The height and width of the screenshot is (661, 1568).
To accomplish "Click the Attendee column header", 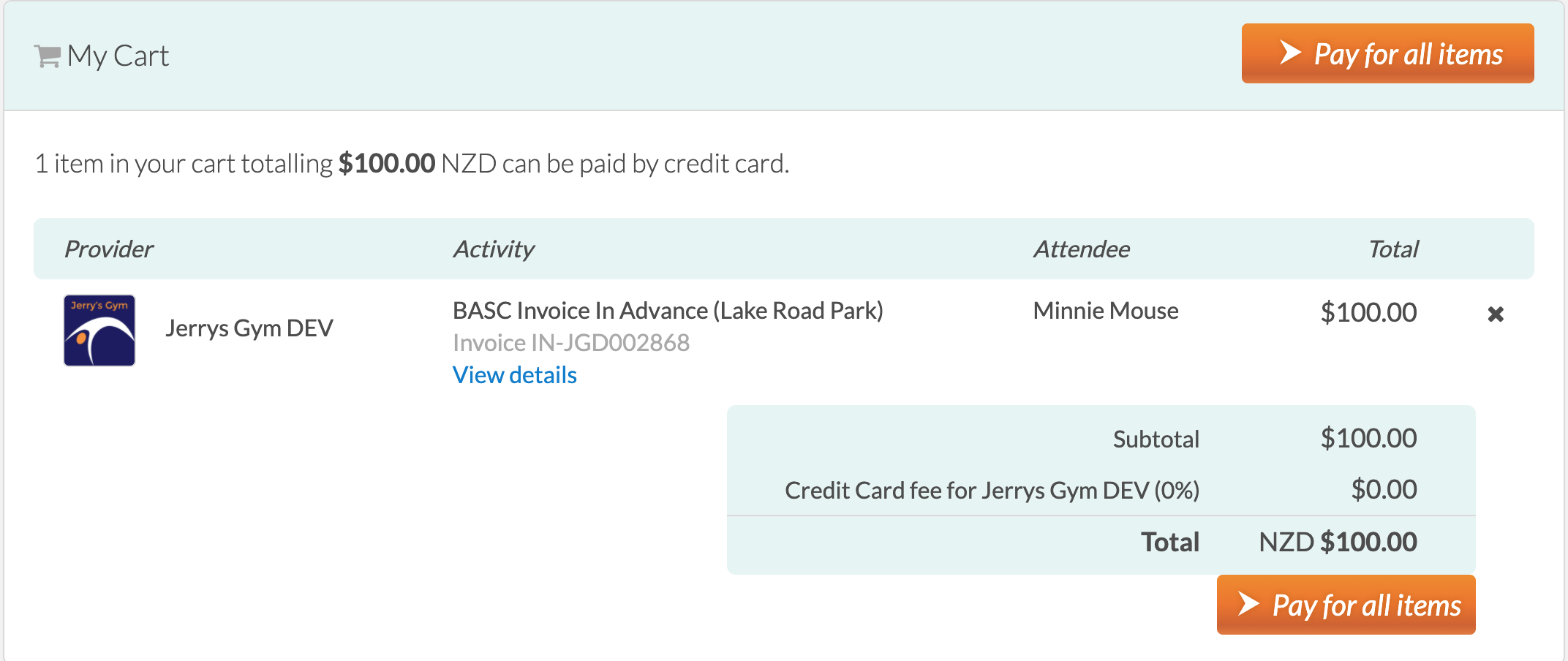I will click(x=1082, y=249).
